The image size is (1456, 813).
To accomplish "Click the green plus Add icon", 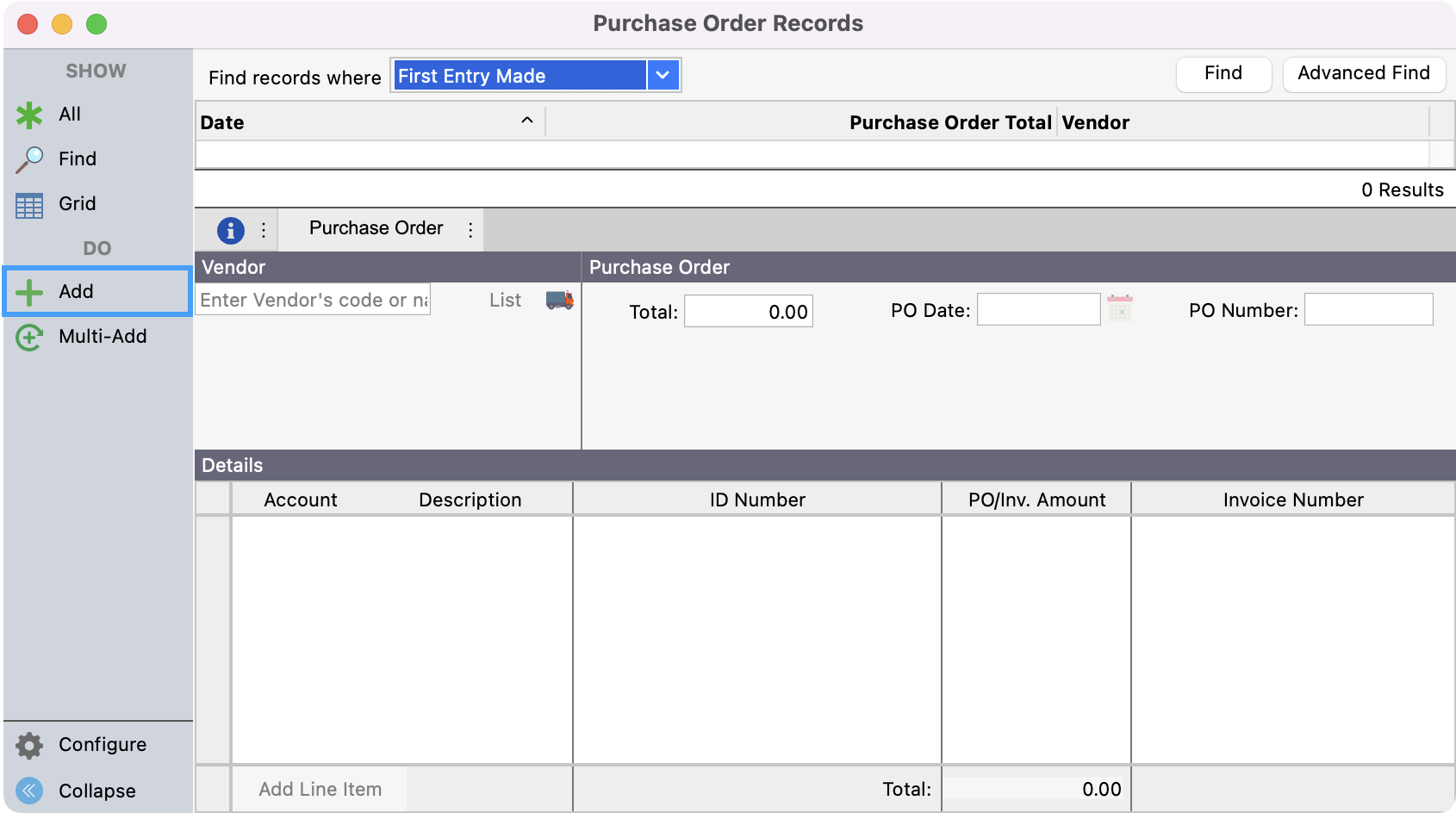I will click(29, 292).
